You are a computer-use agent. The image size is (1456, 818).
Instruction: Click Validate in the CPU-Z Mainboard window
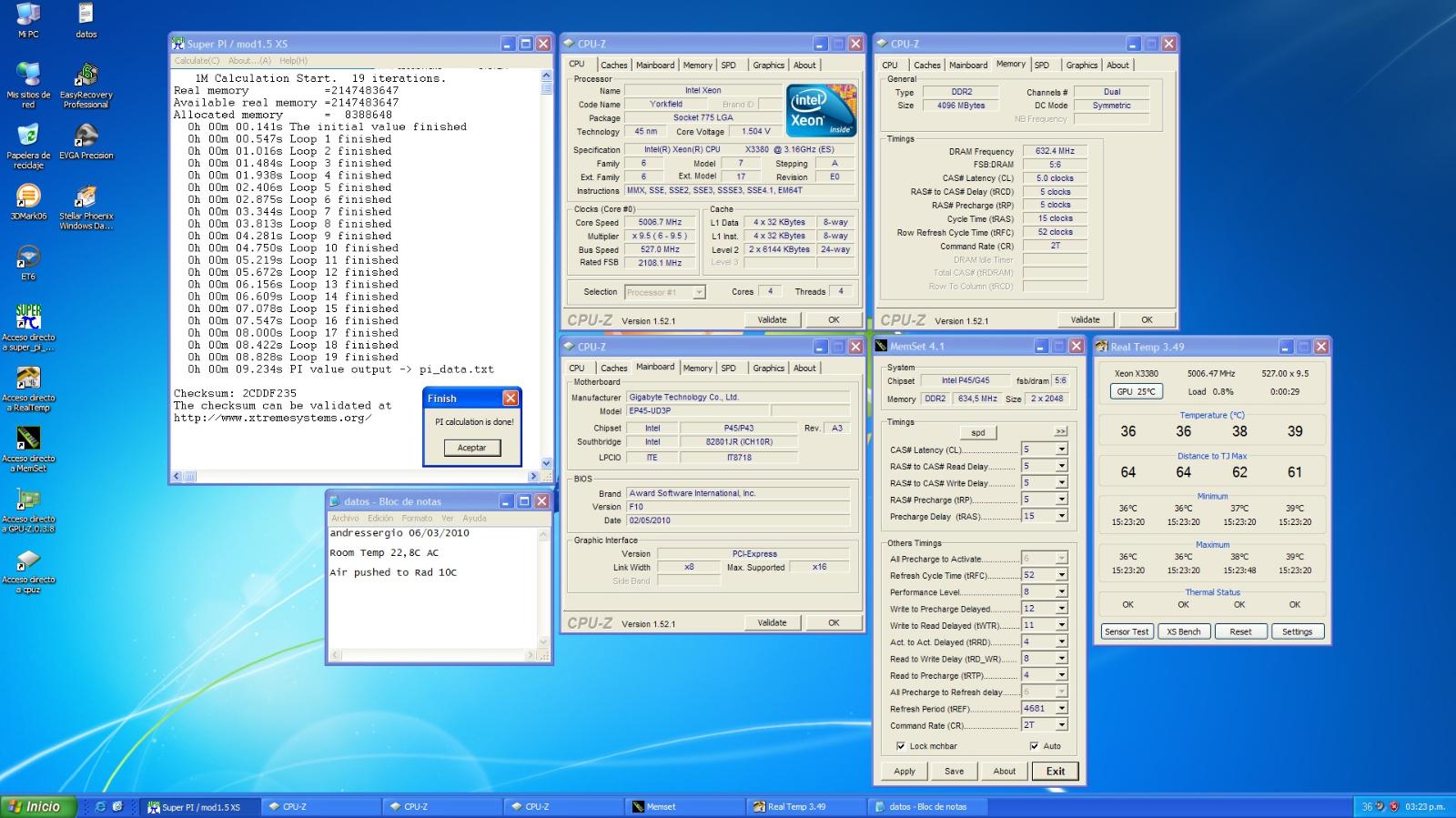tap(772, 622)
